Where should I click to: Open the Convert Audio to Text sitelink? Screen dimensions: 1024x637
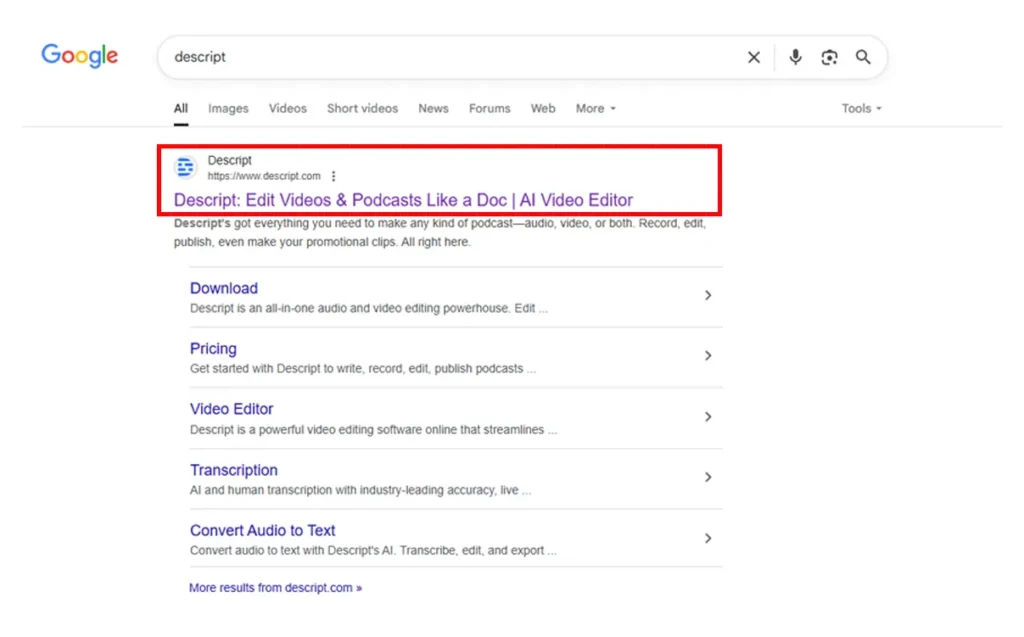click(263, 531)
